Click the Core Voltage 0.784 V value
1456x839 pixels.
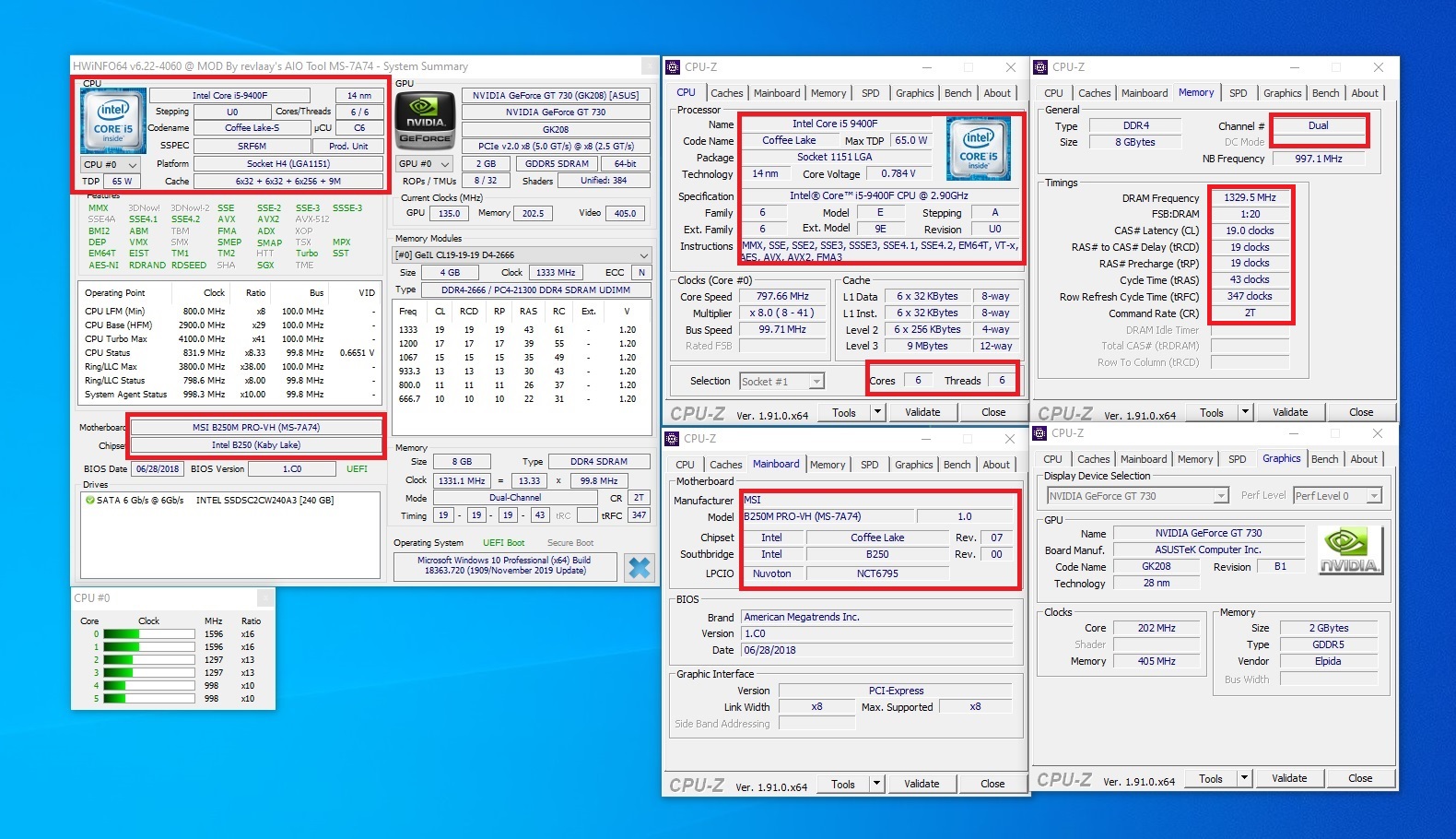tap(898, 173)
